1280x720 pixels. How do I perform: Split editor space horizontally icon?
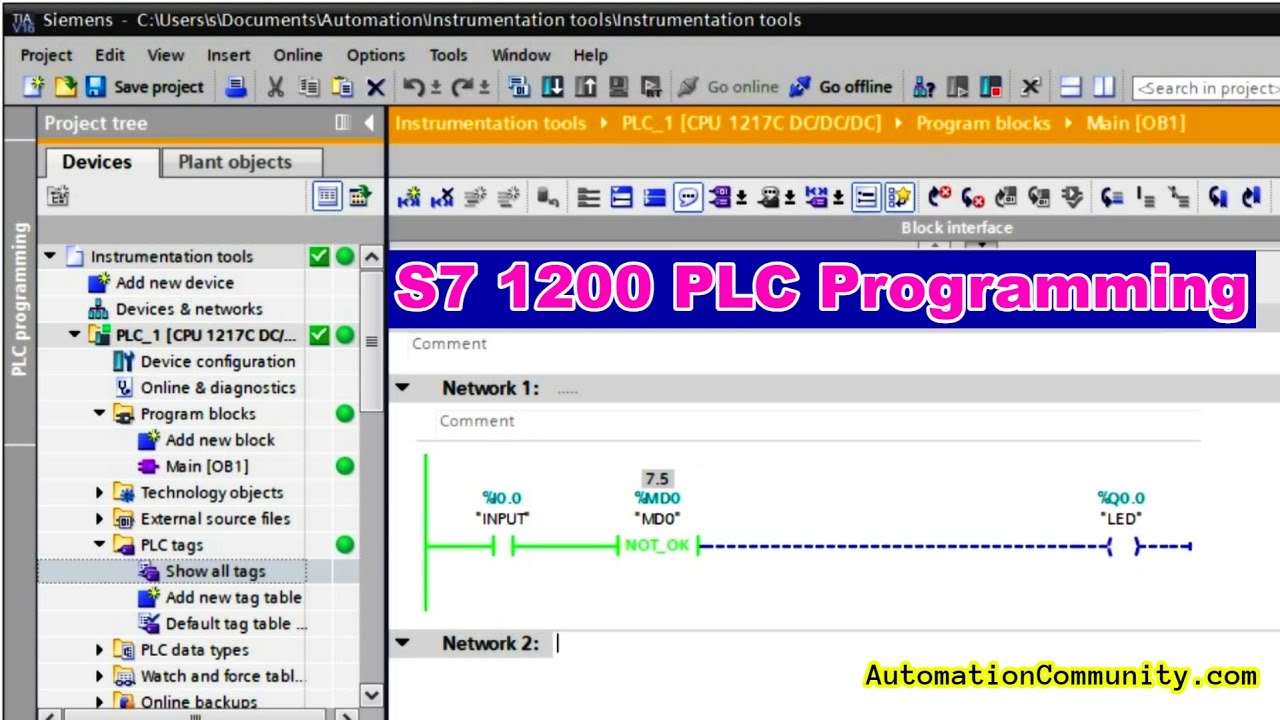(x=1071, y=87)
